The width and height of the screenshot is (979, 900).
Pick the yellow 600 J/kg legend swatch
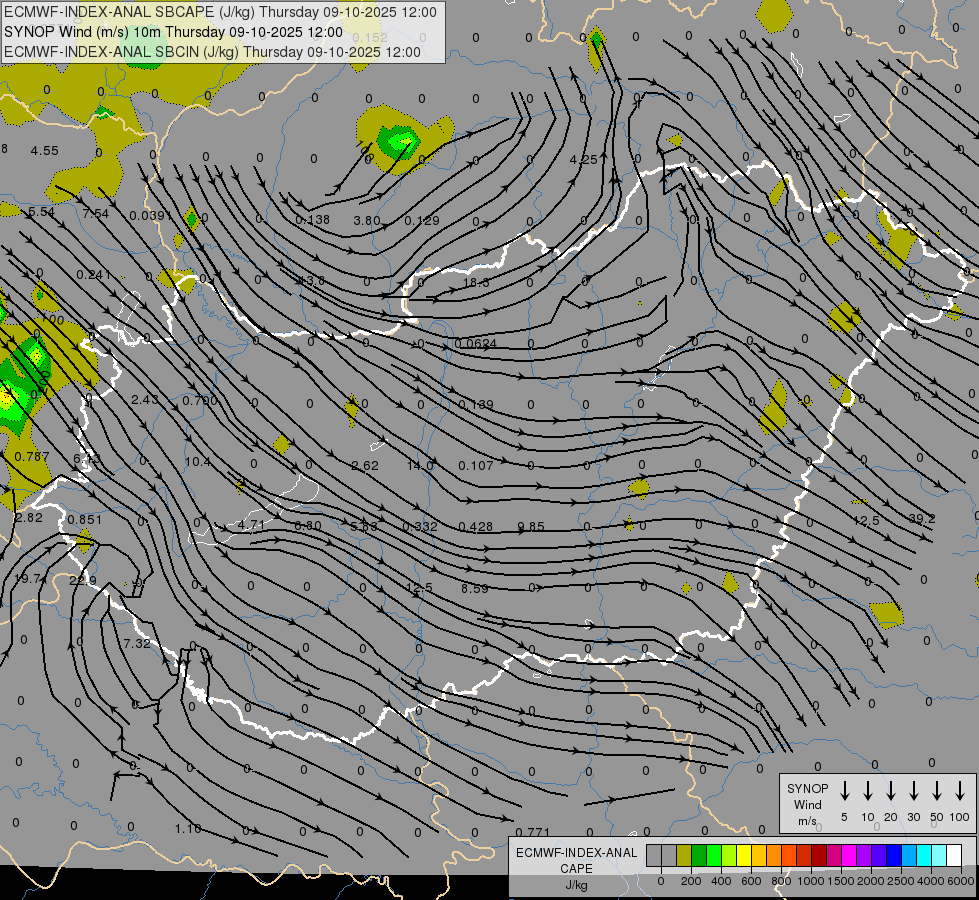(x=744, y=855)
